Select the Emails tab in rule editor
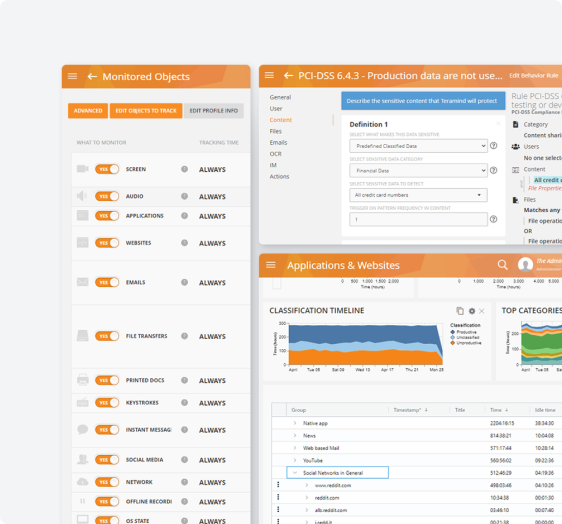The height and width of the screenshot is (524, 562). pos(278,142)
